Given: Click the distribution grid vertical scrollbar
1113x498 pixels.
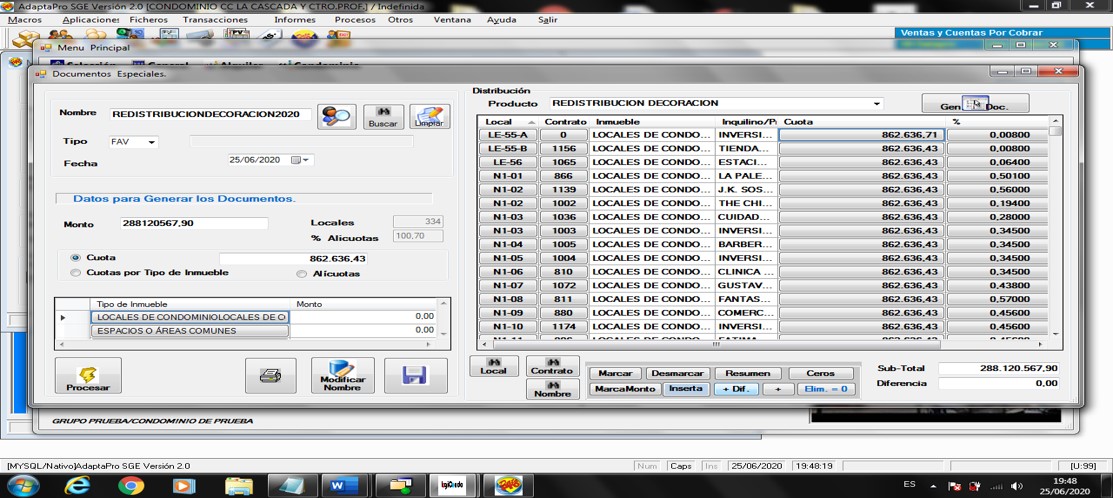Looking at the screenshot, I should click(1056, 227).
